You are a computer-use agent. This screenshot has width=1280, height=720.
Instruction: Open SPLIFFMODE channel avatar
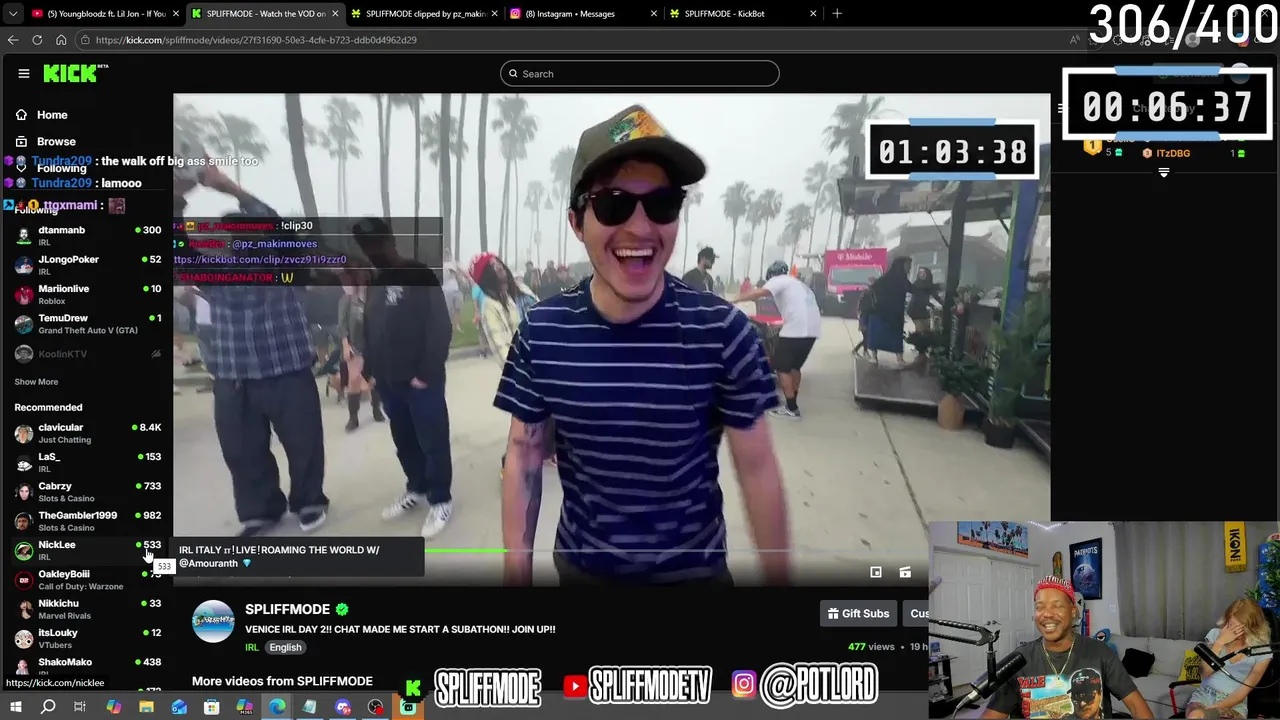pos(213,621)
